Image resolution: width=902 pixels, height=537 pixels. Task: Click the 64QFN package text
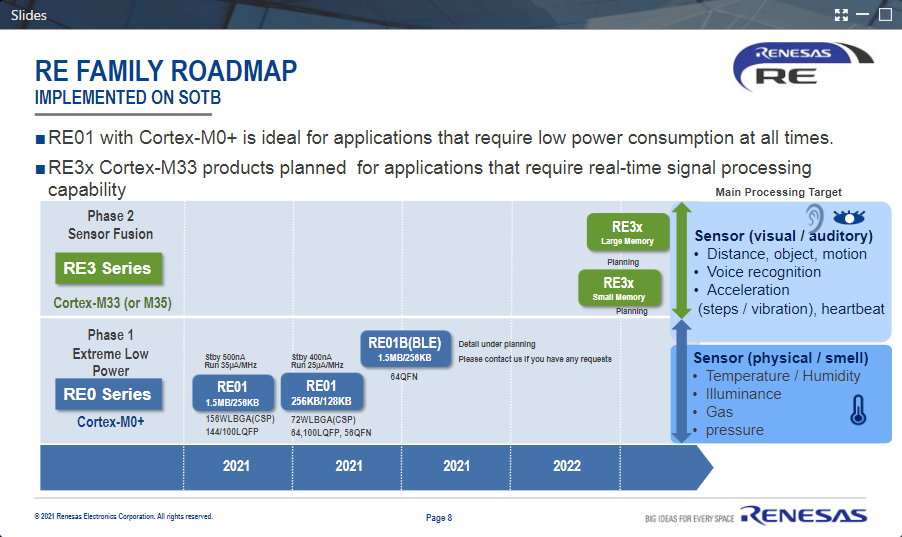click(404, 377)
